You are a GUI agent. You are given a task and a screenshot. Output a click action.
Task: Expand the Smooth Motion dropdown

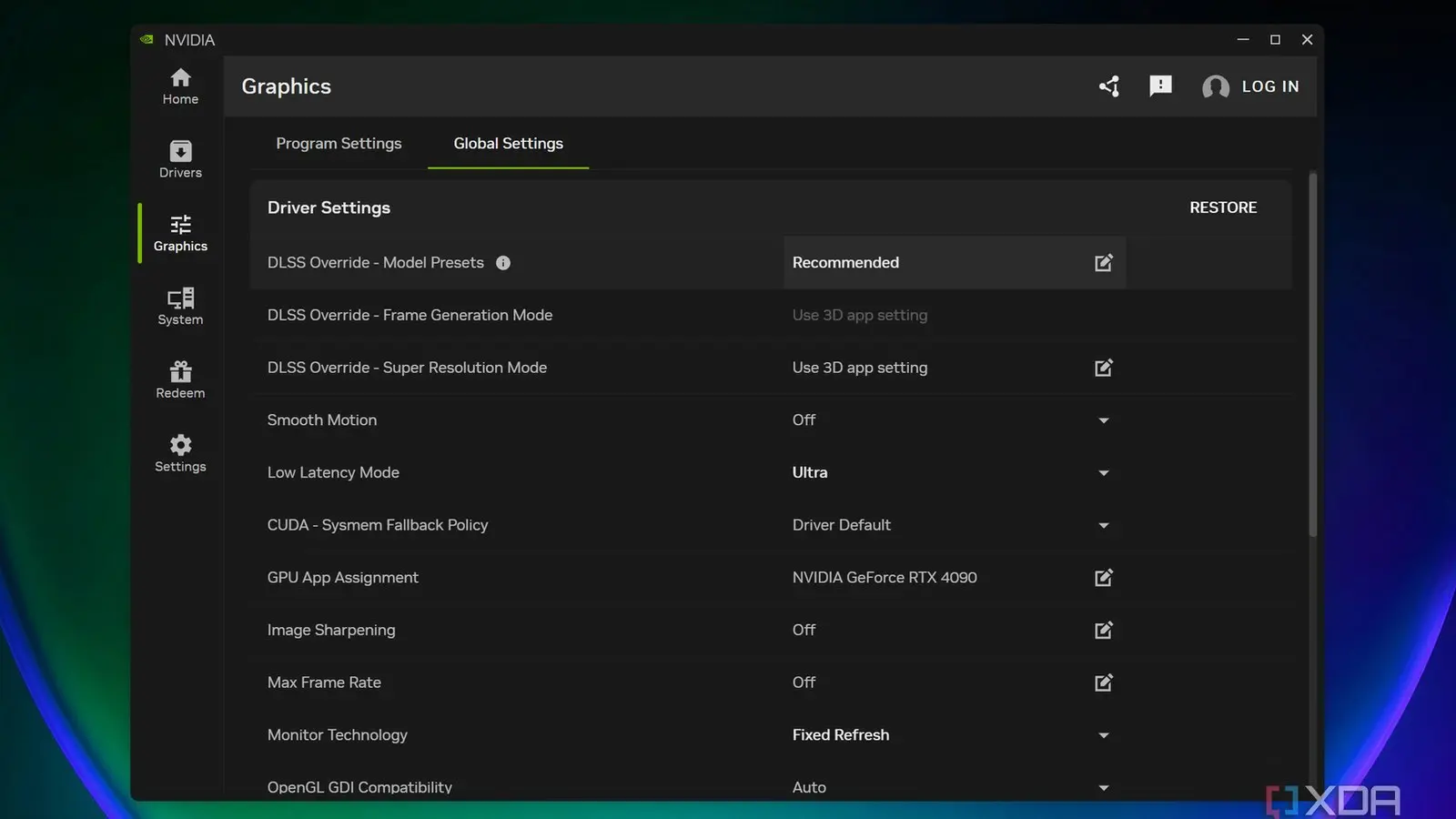1104,420
